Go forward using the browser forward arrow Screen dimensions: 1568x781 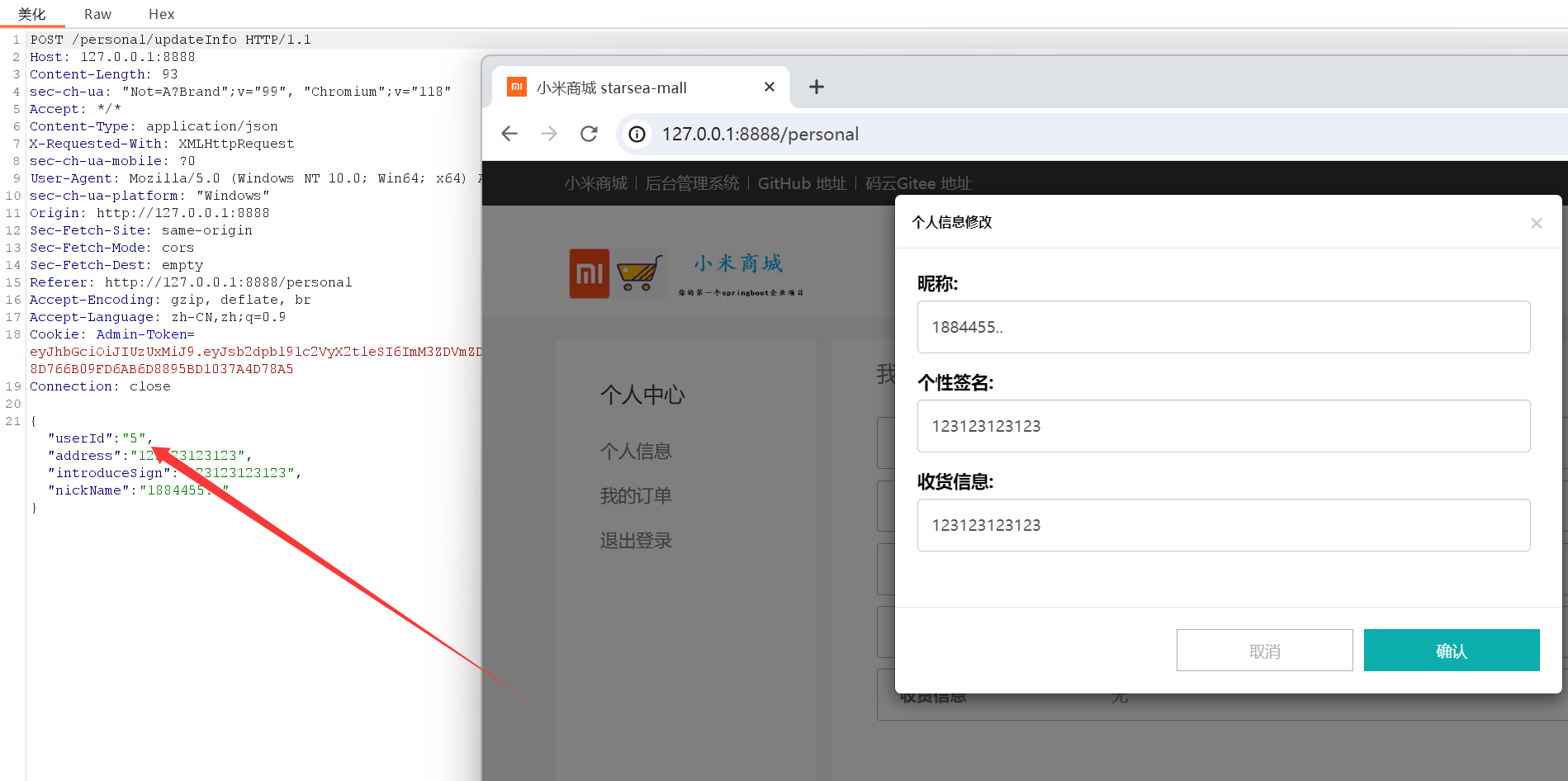pyautogui.click(x=549, y=134)
